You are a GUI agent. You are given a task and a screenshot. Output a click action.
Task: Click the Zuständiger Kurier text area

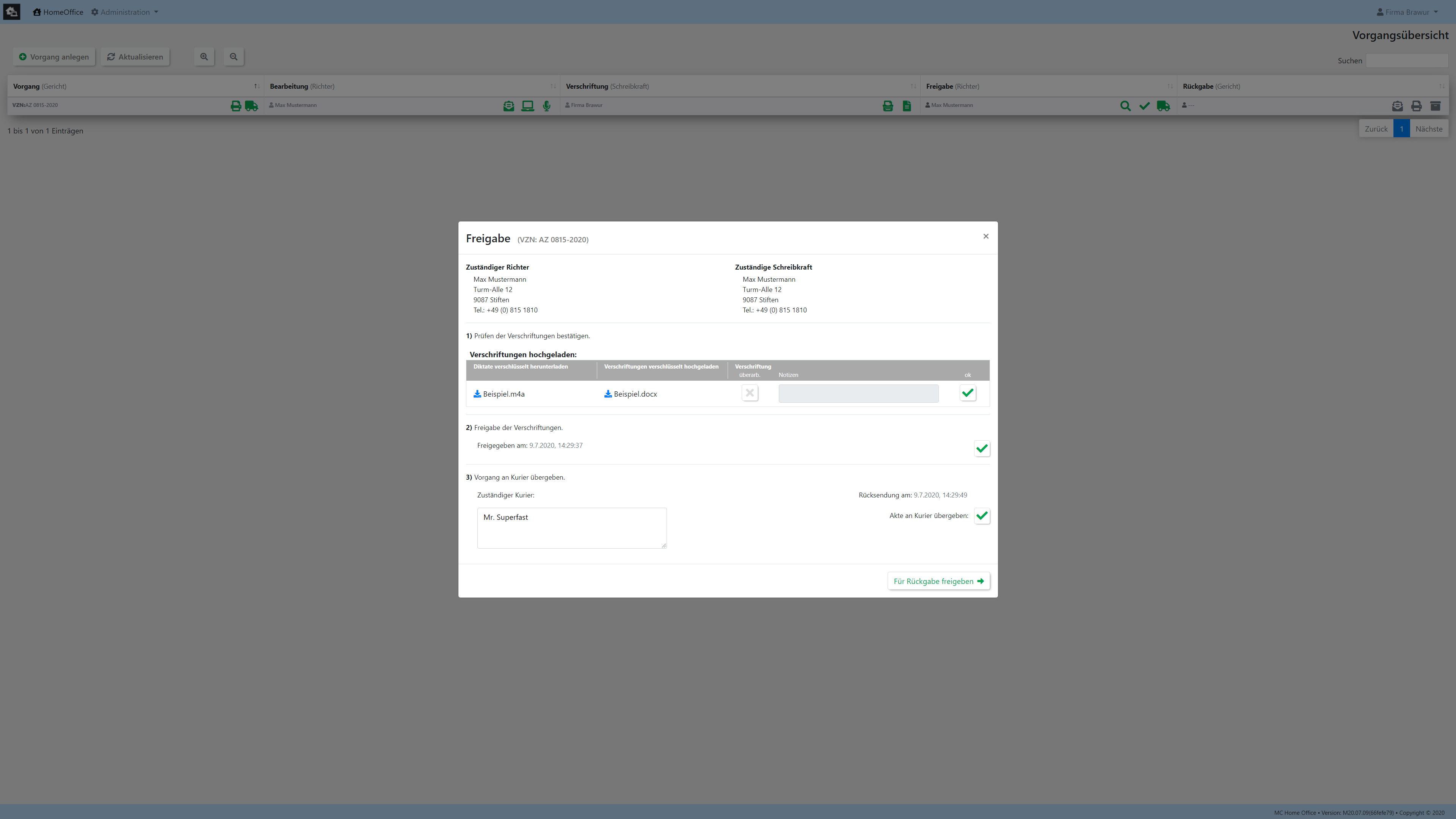pyautogui.click(x=571, y=528)
